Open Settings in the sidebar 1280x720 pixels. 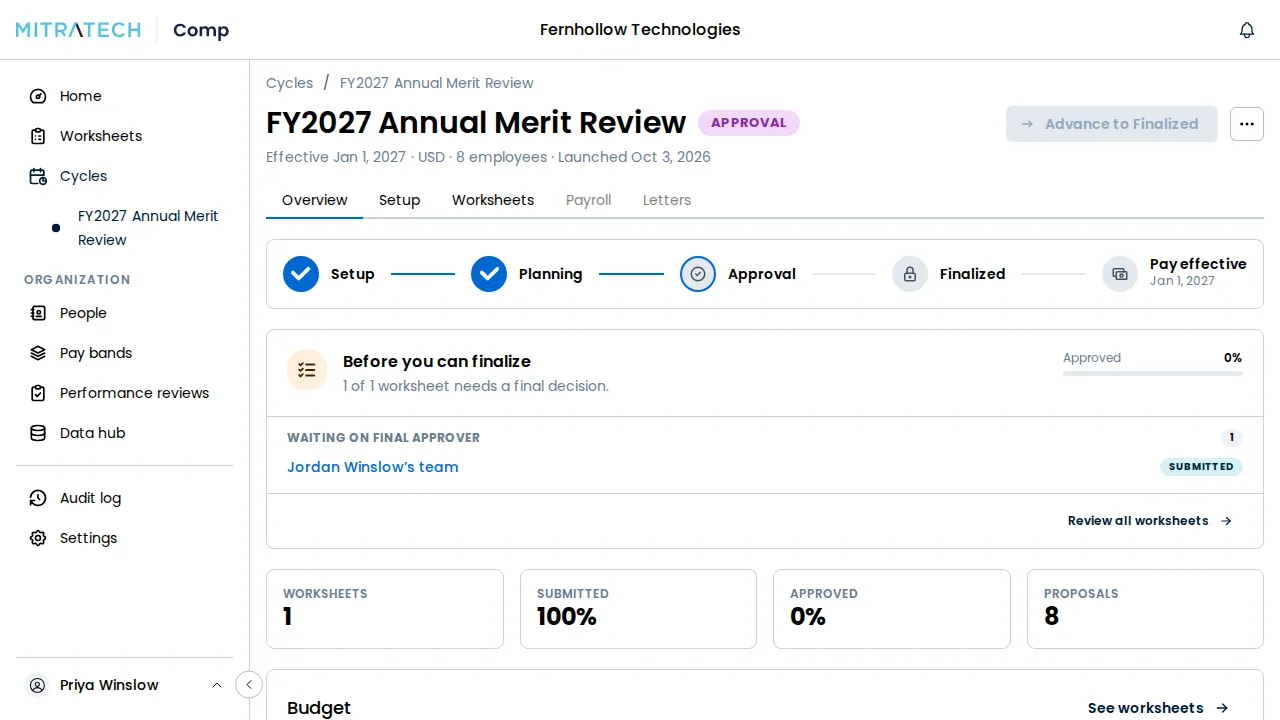pos(124,538)
